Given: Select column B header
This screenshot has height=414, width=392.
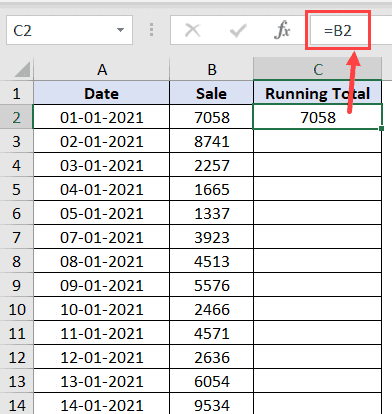Looking at the screenshot, I should pos(211,69).
